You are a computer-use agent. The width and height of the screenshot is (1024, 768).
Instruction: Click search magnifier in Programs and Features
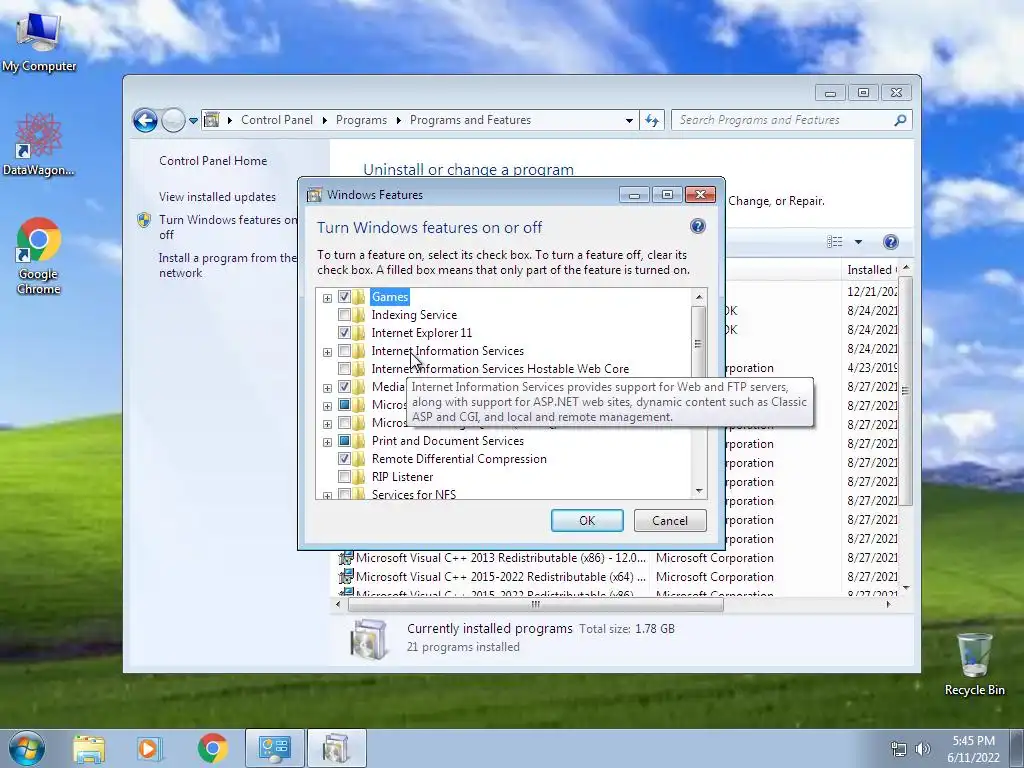(900, 120)
